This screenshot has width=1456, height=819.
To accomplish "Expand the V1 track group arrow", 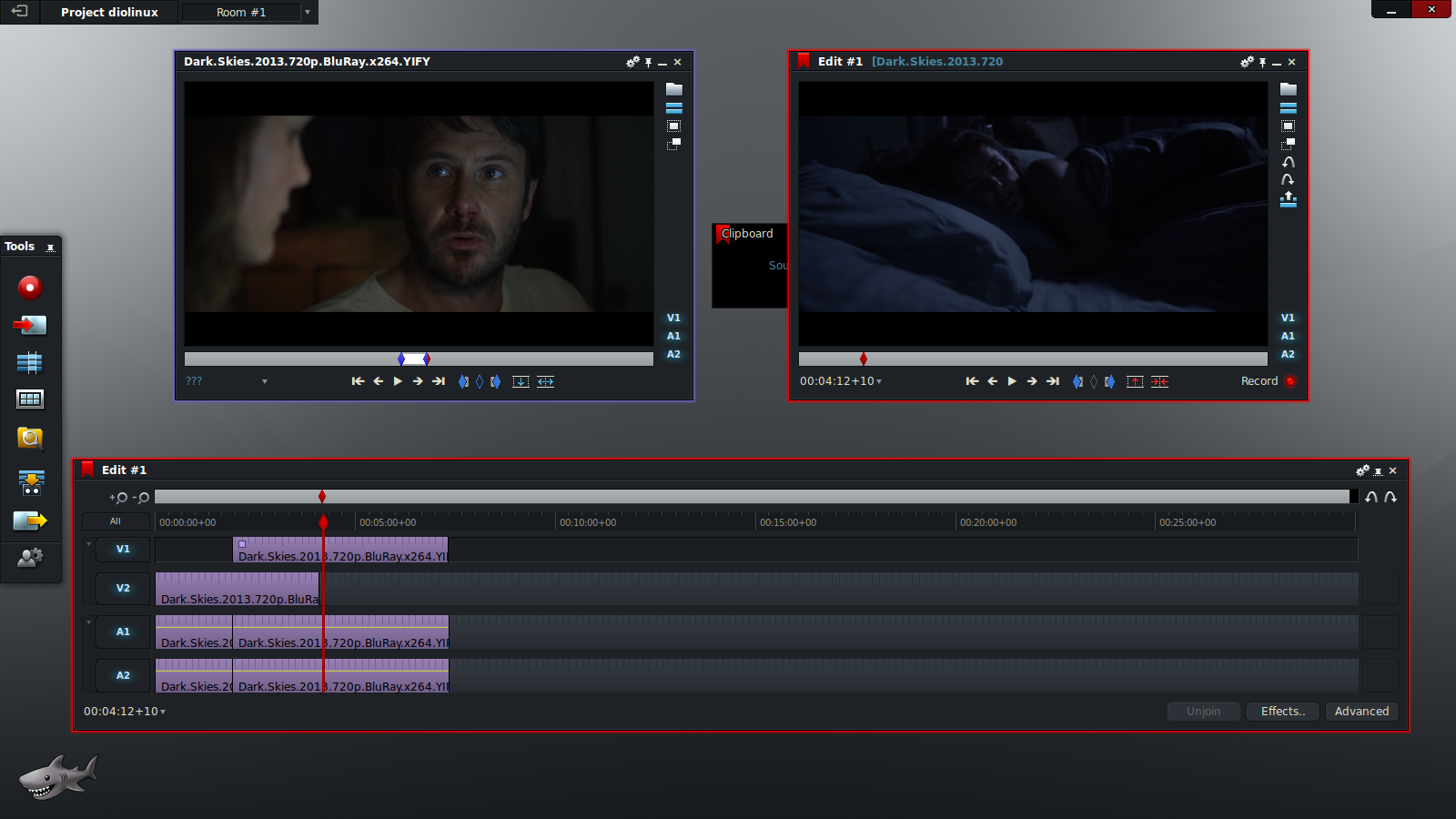I will point(88,544).
